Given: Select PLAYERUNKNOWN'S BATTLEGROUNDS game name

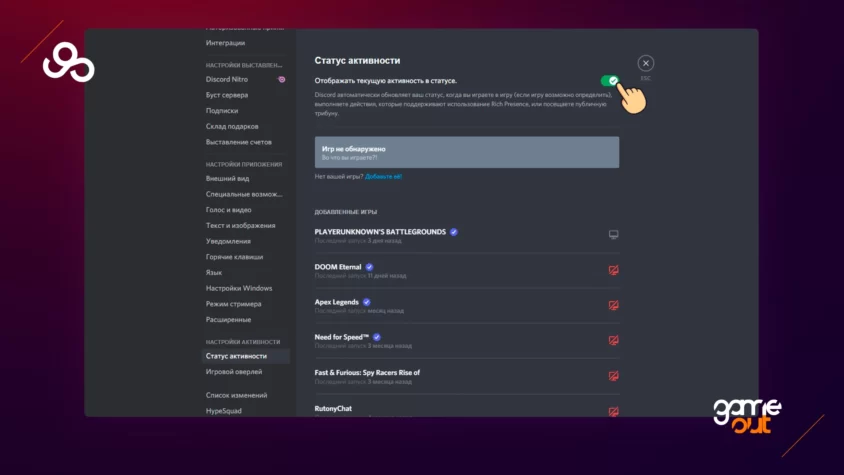Looking at the screenshot, I should point(380,232).
